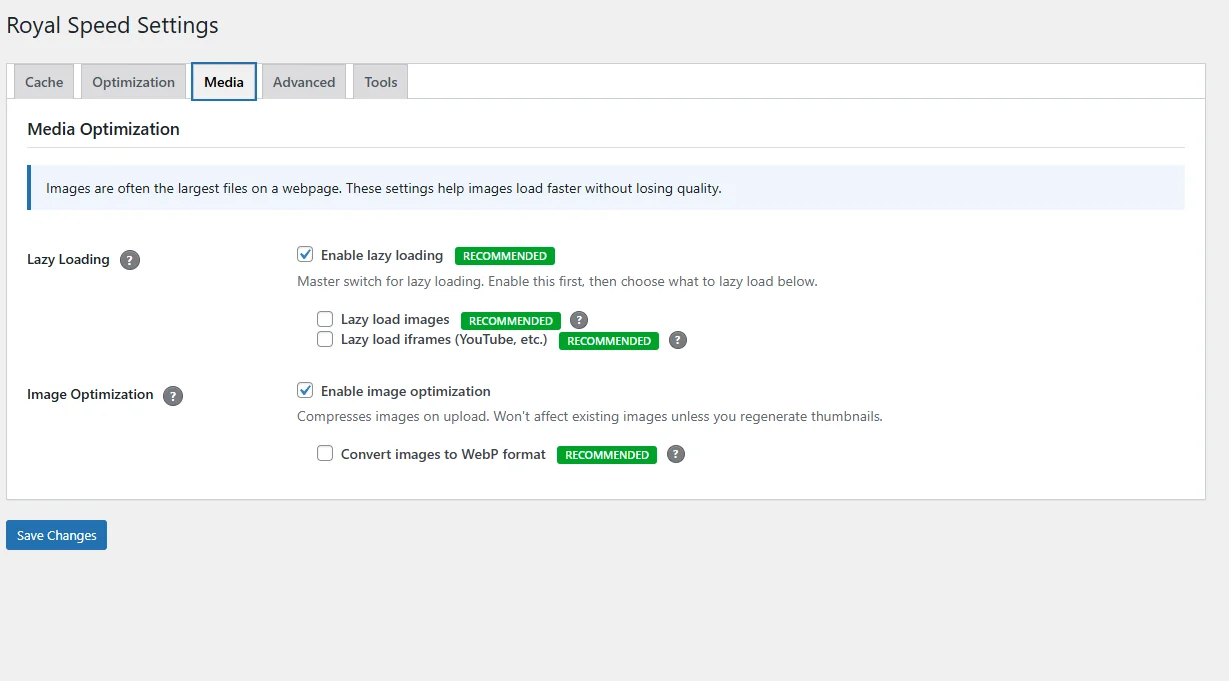Screen dimensions: 1229x681
Task: Click the RECOMMENDED badge near WebP conversion
Action: point(606,454)
